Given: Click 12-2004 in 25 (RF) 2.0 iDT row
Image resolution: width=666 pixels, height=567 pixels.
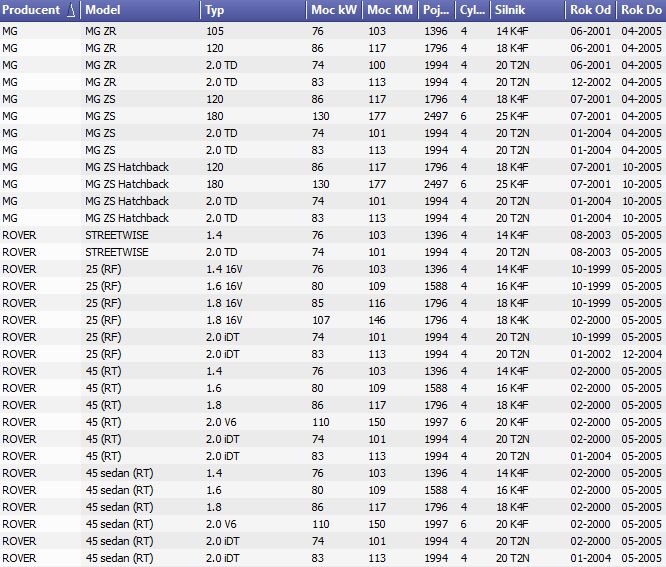Looking at the screenshot, I should point(642,354).
